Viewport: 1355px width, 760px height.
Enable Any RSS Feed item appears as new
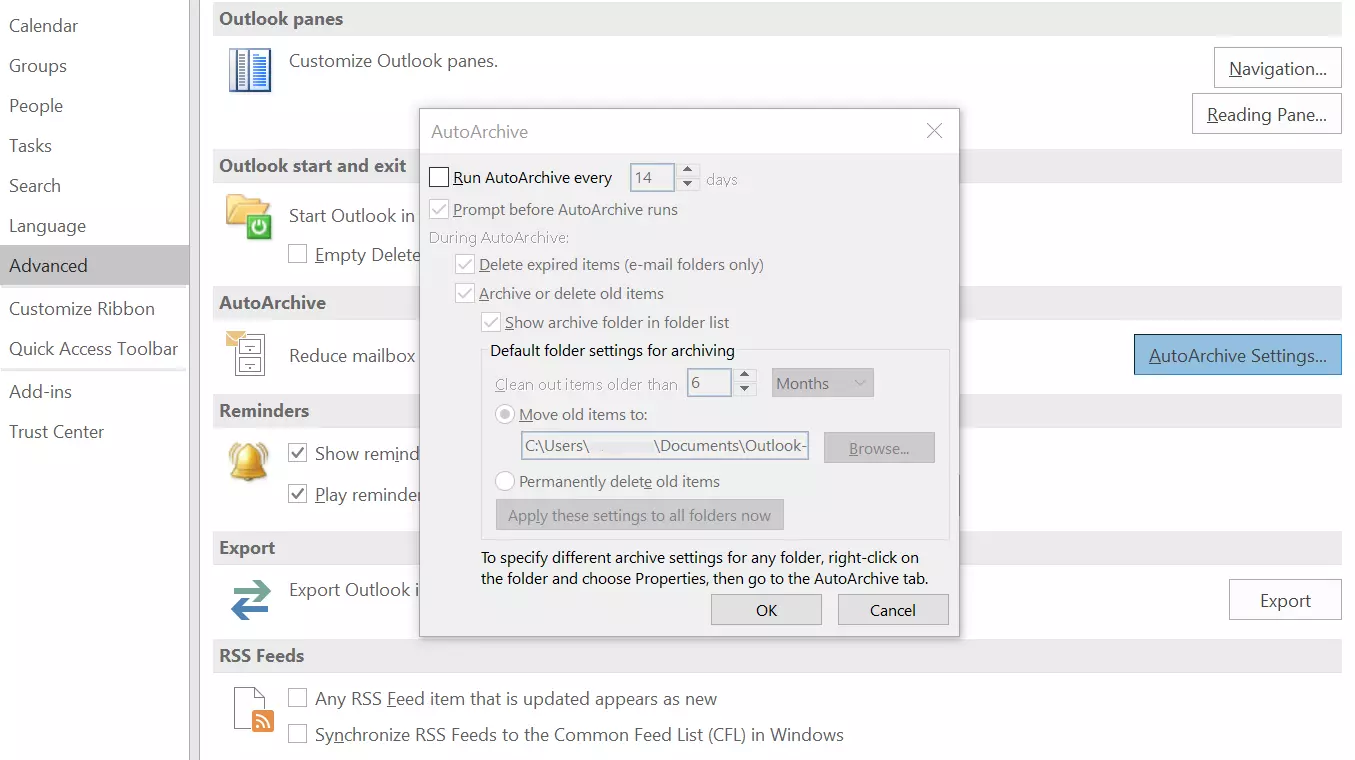tap(297, 698)
